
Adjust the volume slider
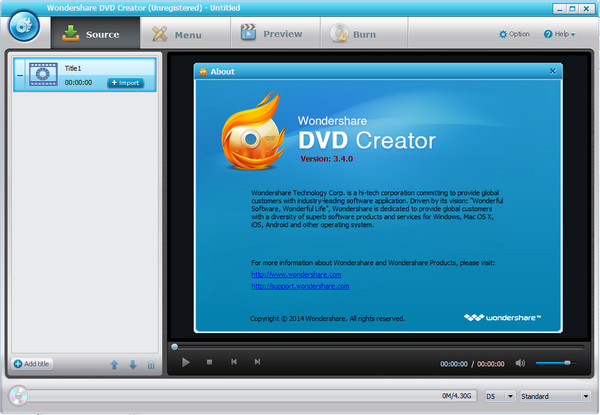coord(555,363)
